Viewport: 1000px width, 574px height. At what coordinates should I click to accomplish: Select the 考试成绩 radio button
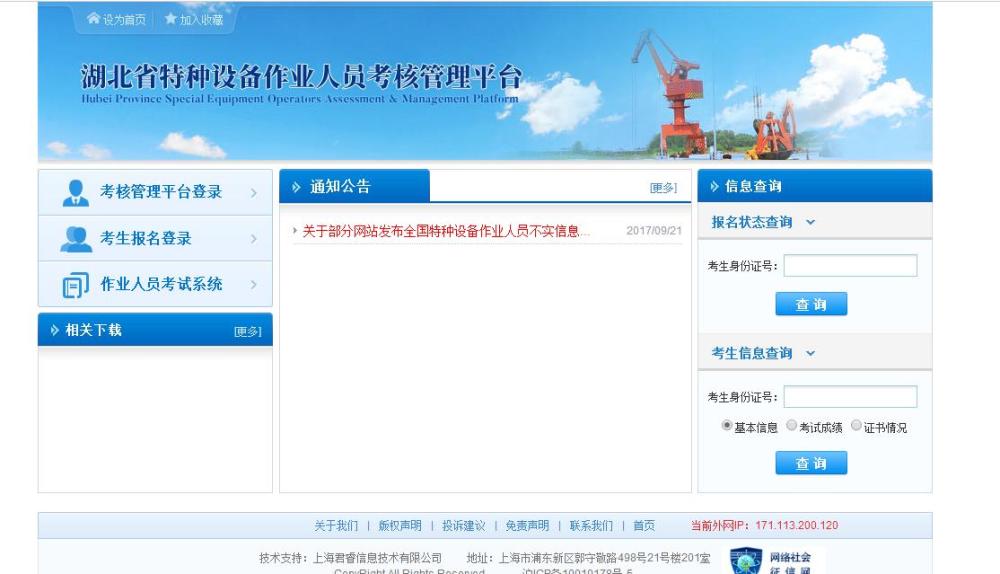pyautogui.click(x=791, y=425)
